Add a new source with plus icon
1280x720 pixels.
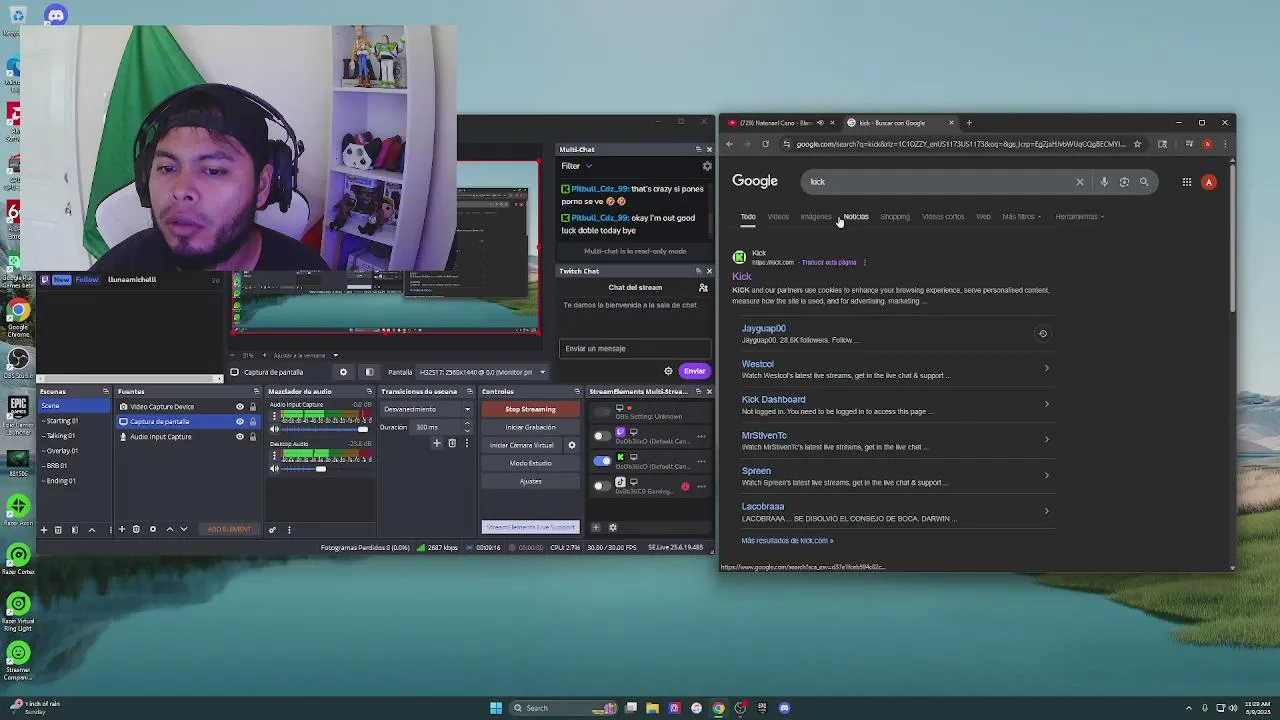(x=122, y=529)
